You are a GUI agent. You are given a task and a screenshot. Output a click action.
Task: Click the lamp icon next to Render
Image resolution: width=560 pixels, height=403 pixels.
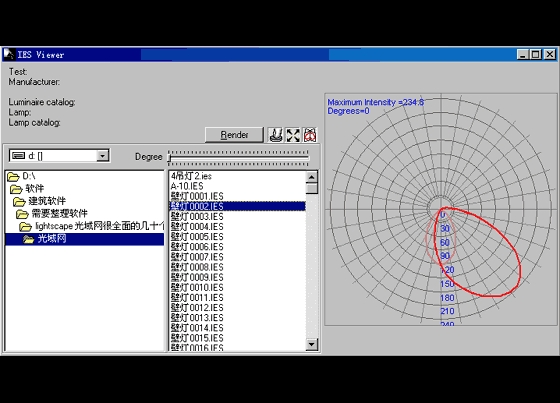[x=275, y=135]
